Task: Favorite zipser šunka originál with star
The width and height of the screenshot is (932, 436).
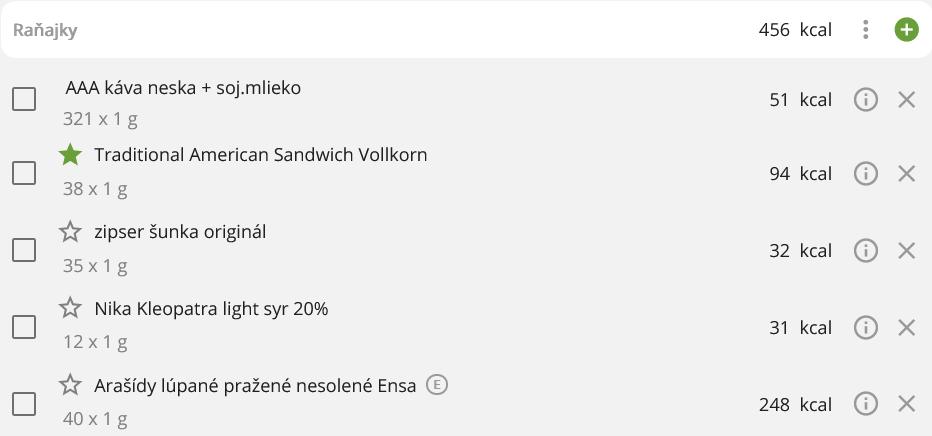Action: [70, 232]
